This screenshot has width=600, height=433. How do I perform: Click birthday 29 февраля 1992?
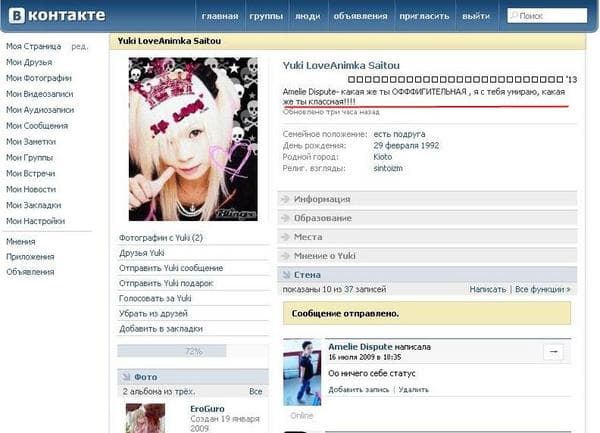tap(406, 145)
